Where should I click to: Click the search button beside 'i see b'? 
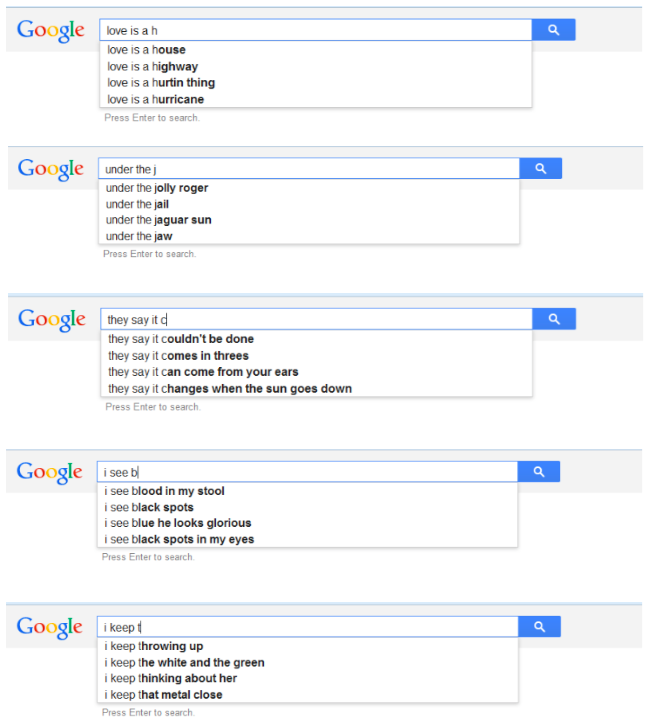point(538,471)
